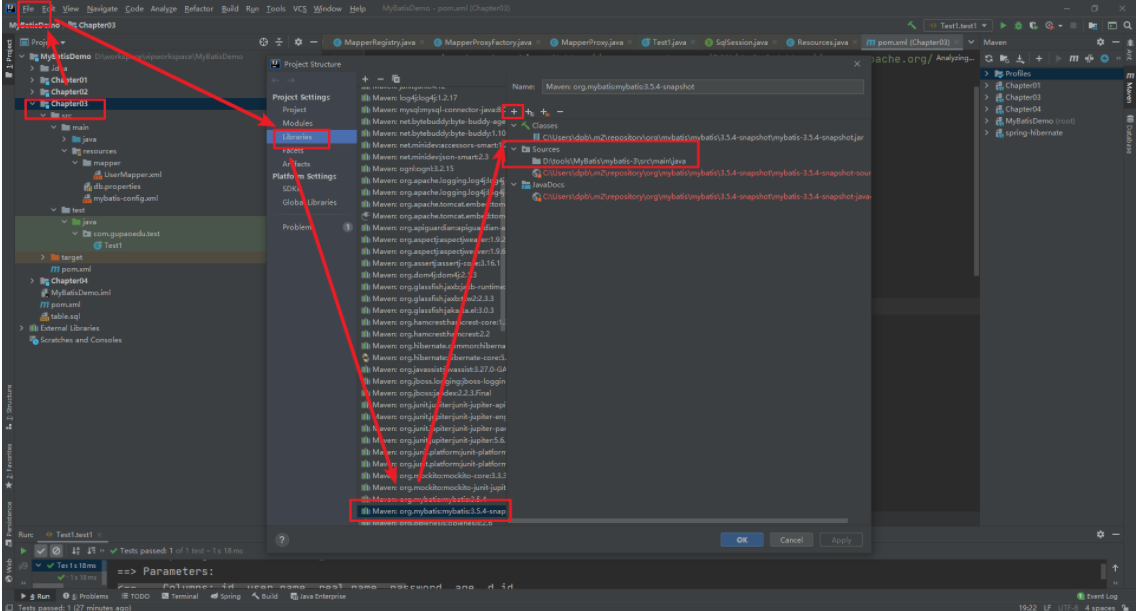Open Project Structure toolbar icon
This screenshot has width=1140, height=611.
pyautogui.click(x=1093, y=25)
